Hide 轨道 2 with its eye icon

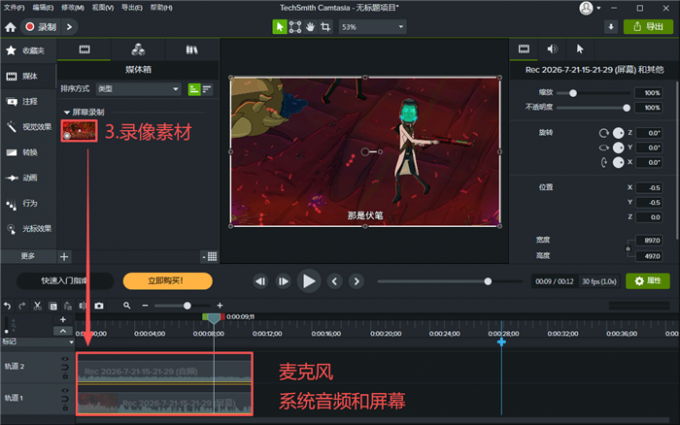pyautogui.click(x=65, y=359)
